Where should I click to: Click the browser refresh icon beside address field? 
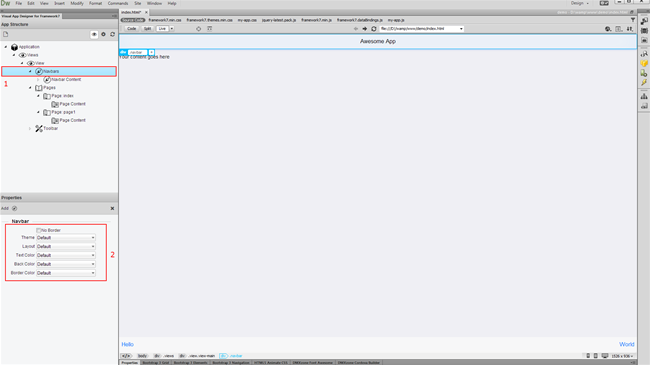374,29
